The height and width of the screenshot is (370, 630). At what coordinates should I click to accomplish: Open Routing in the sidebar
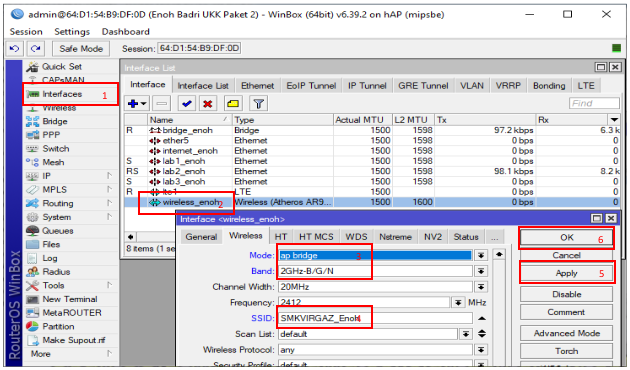pyautogui.click(x=58, y=203)
